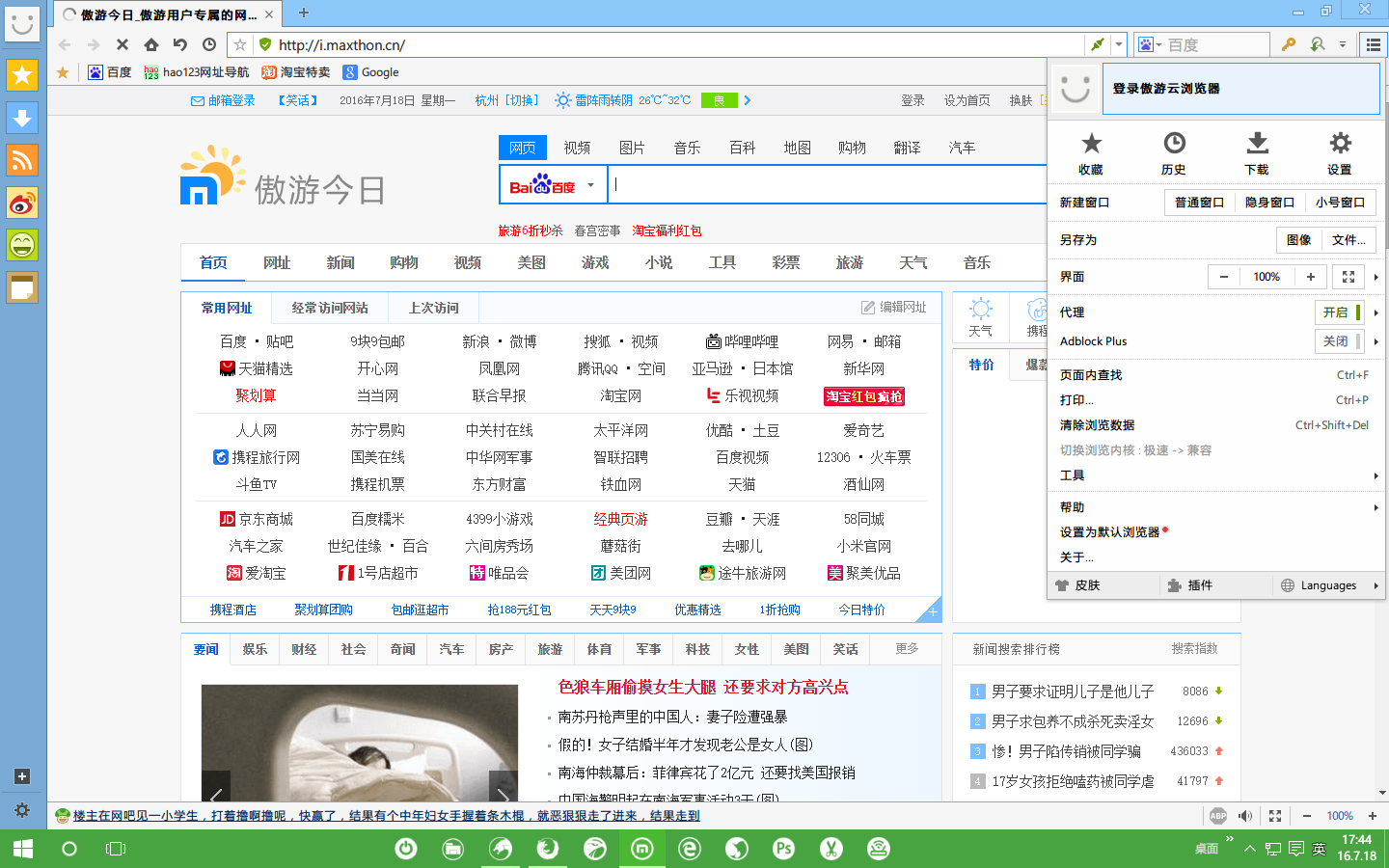1389x868 pixels.
Task: Open 历史 clock icon in menu
Action: (1174, 153)
